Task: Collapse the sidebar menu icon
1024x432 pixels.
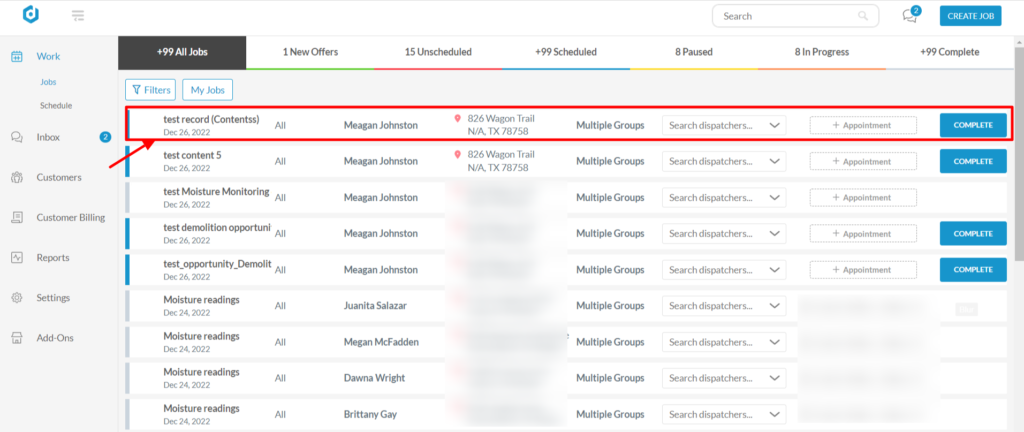Action: (78, 16)
